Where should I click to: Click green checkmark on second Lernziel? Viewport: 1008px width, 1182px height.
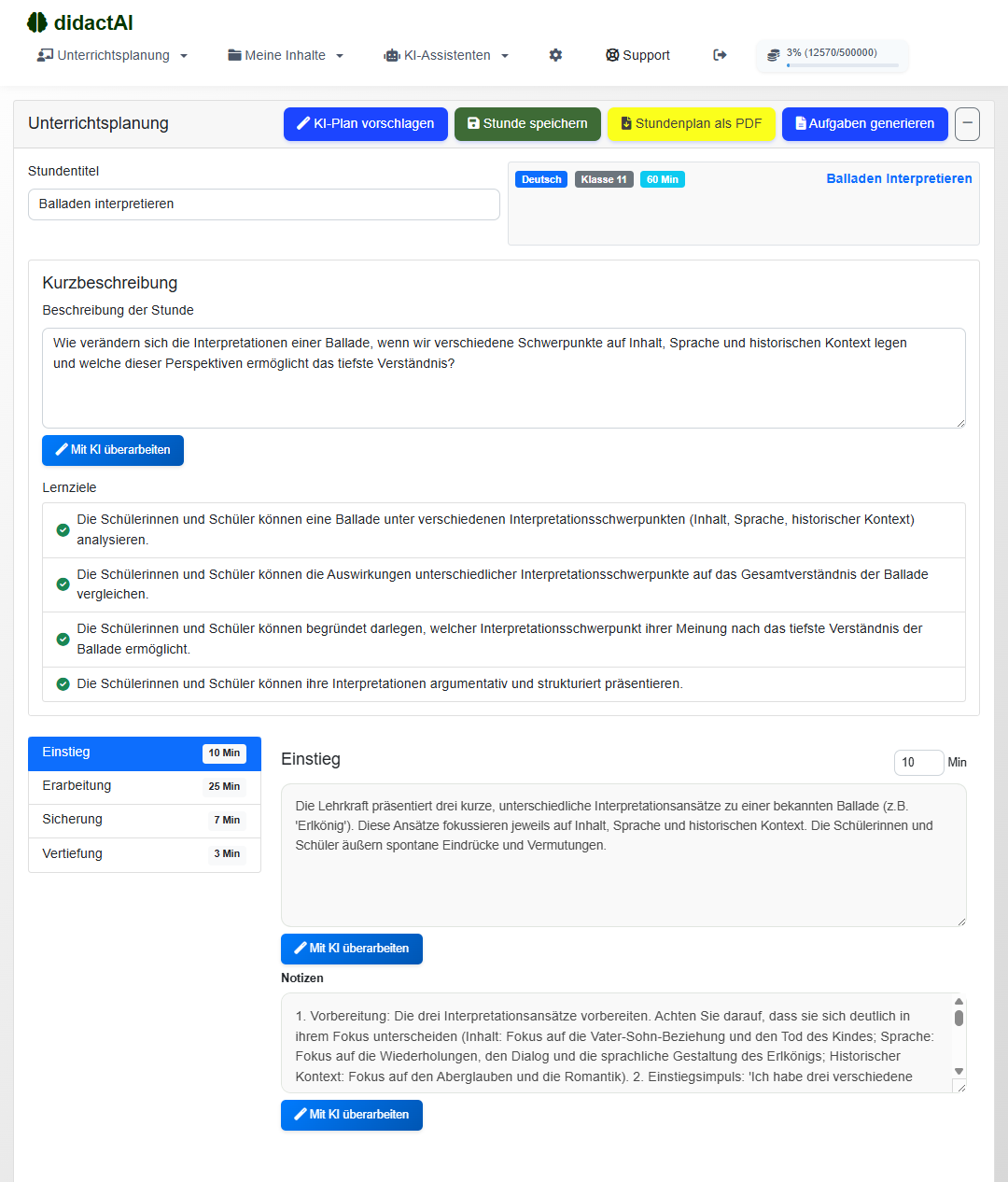[63, 584]
